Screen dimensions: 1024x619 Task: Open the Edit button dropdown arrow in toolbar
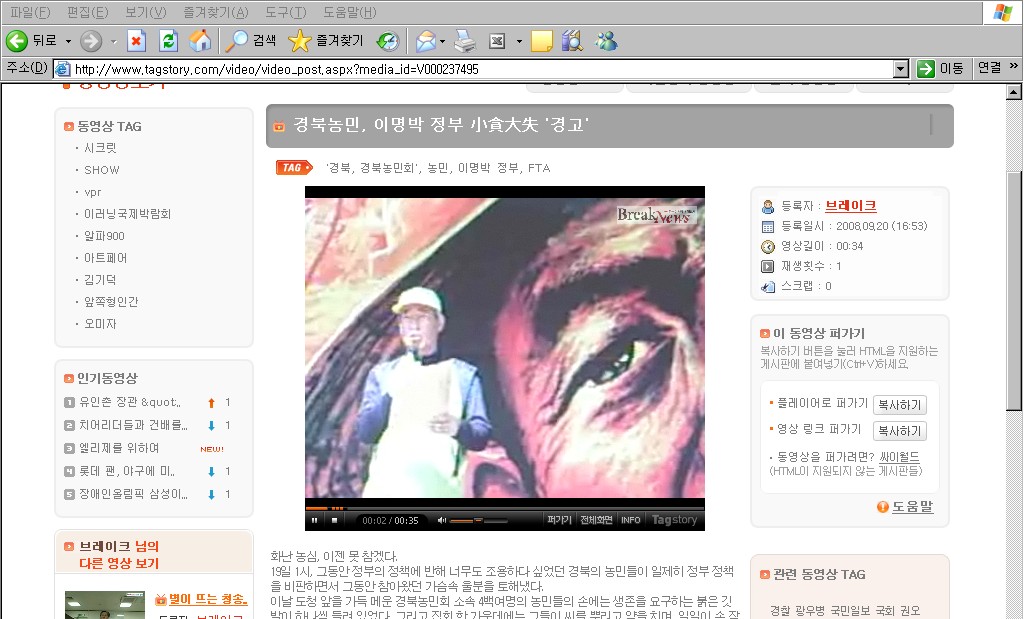518,41
